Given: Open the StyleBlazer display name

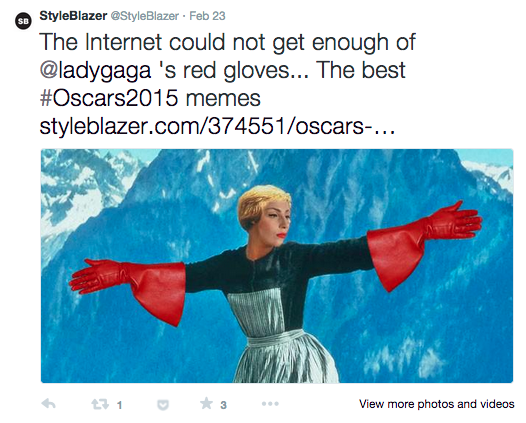Looking at the screenshot, I should click(x=73, y=16).
